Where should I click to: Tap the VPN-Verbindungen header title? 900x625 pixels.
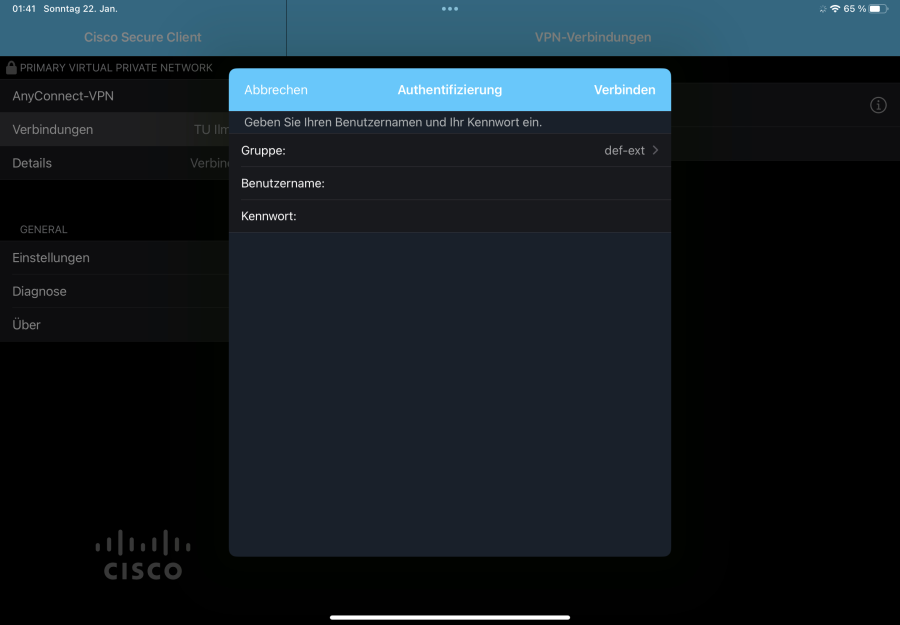coord(593,37)
